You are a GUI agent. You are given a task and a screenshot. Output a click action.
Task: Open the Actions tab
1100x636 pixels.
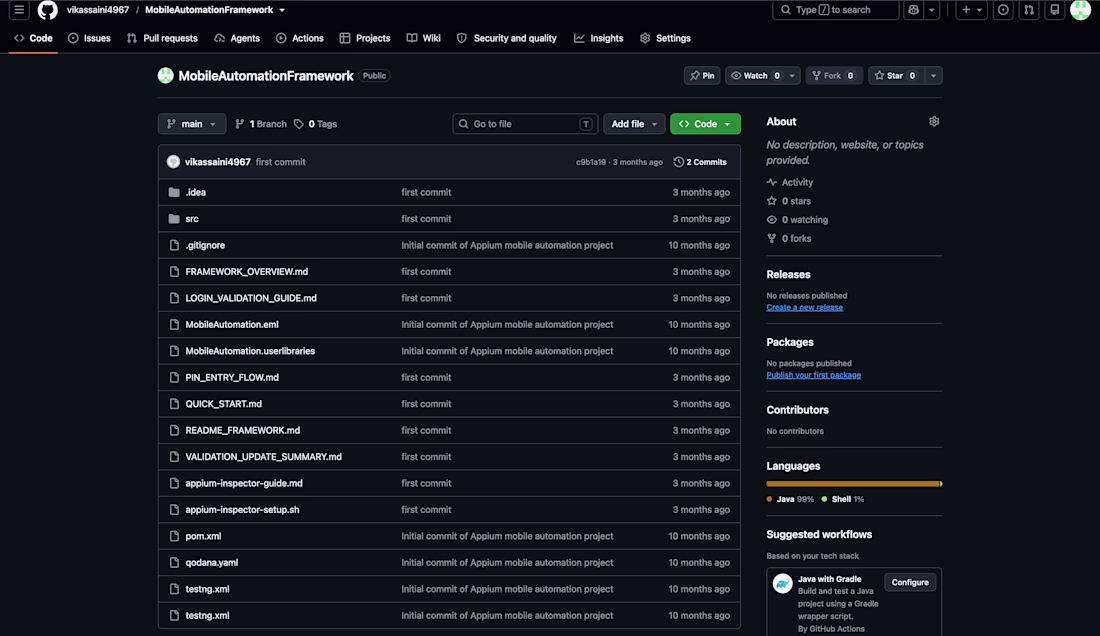click(300, 39)
